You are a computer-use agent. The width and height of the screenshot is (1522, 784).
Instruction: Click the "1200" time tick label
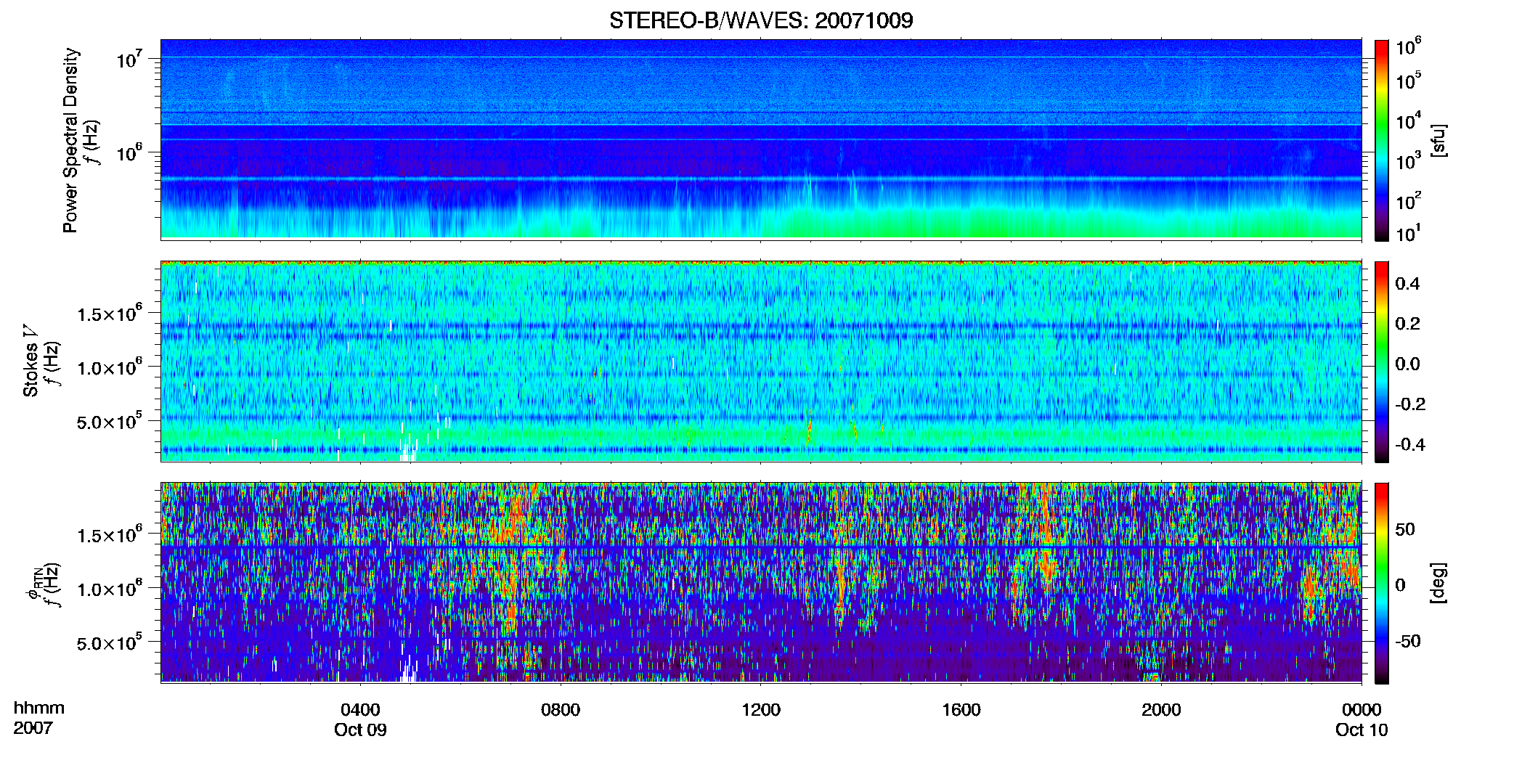click(x=761, y=710)
